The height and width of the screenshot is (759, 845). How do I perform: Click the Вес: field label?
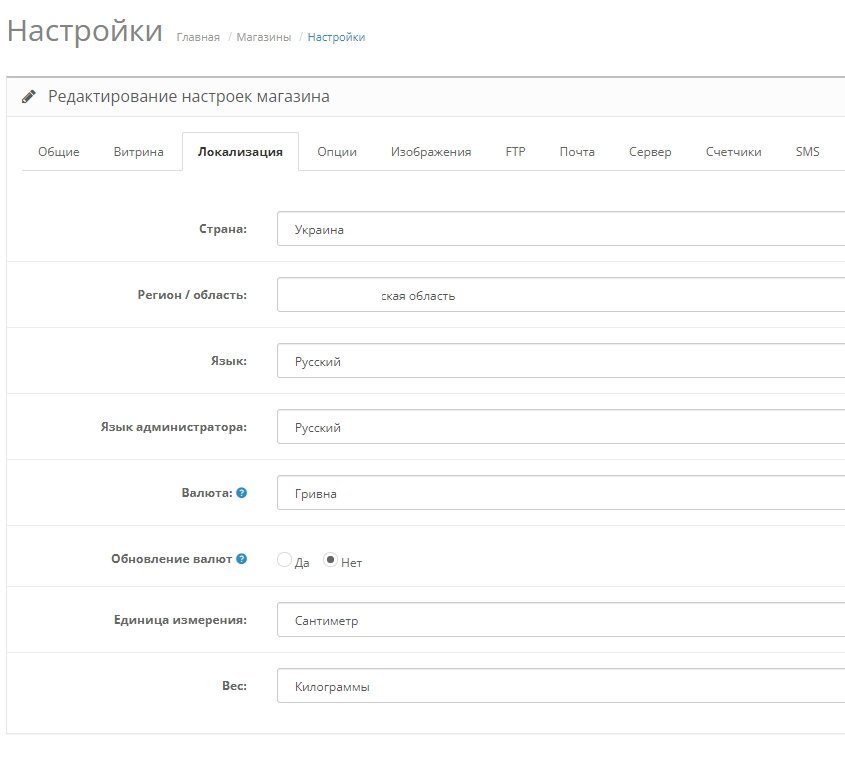tap(234, 686)
